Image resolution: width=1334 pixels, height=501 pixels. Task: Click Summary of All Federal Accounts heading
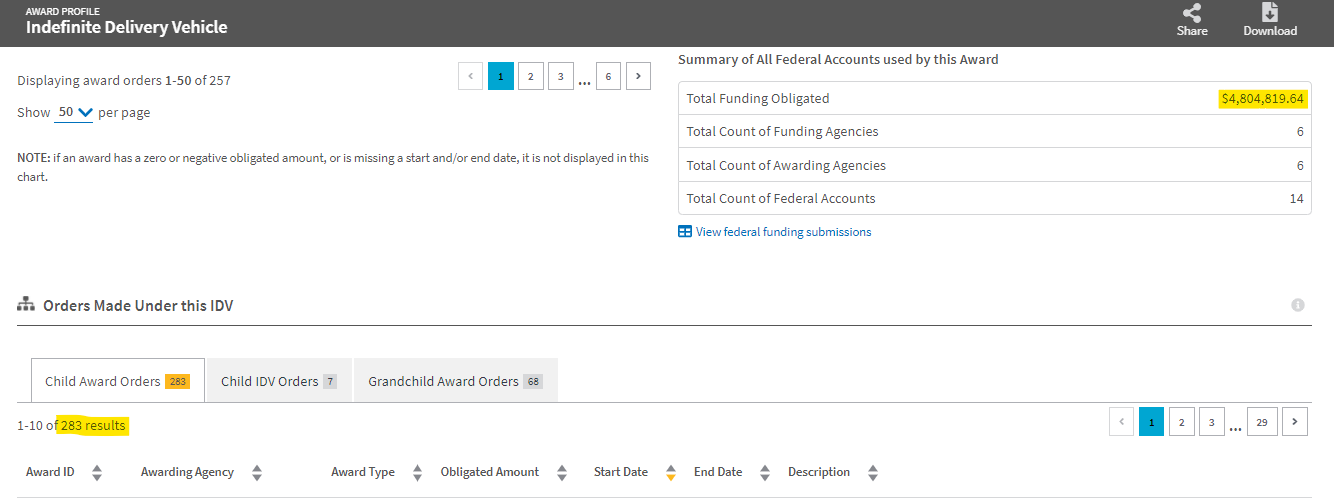[838, 60]
